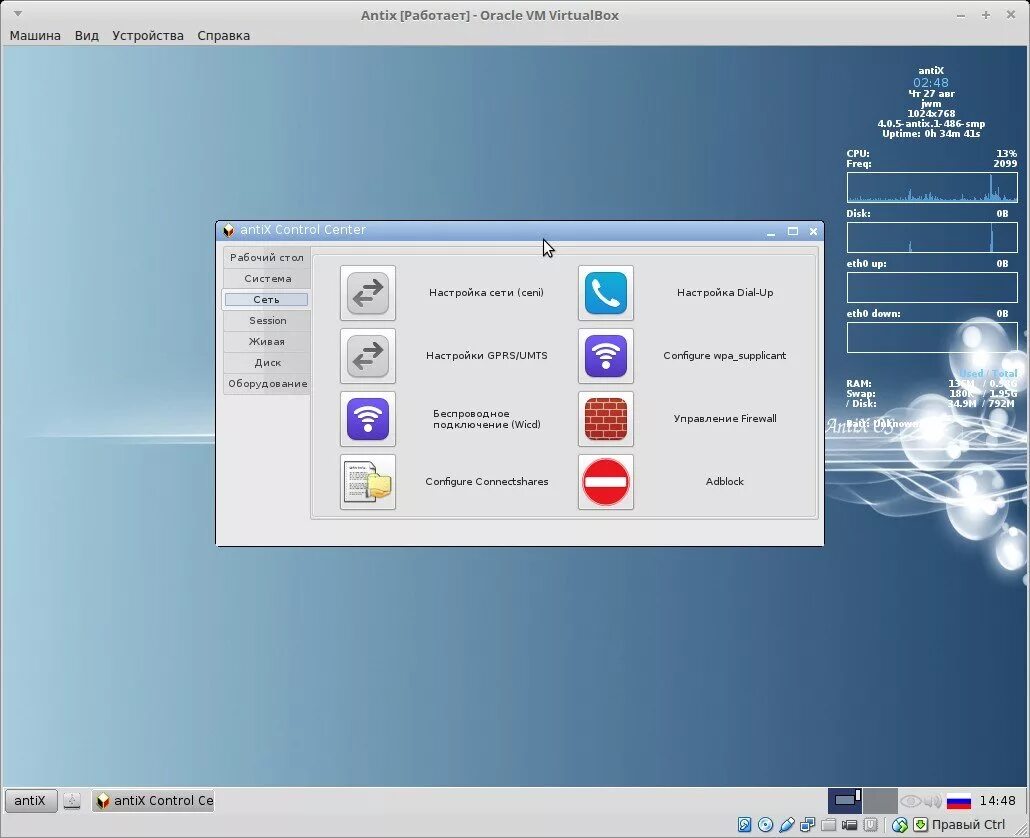1030x838 pixels.
Task: Click VirtualBox shared folders status icon
Action: coord(828,825)
